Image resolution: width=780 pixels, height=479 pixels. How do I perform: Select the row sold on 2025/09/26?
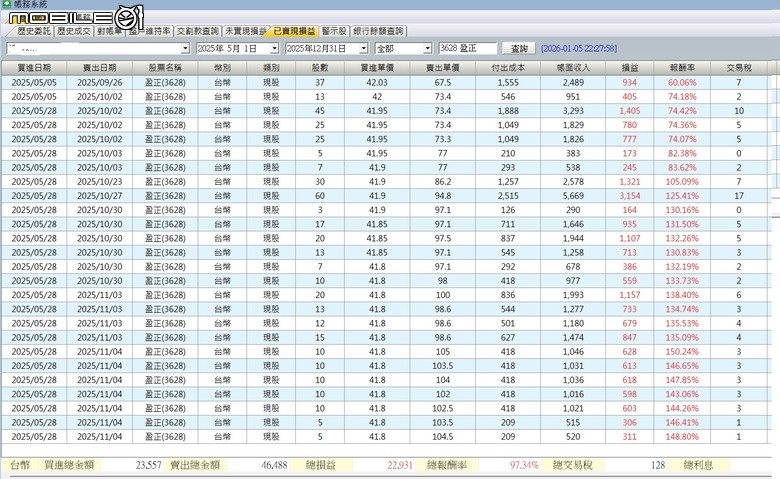click(x=384, y=83)
